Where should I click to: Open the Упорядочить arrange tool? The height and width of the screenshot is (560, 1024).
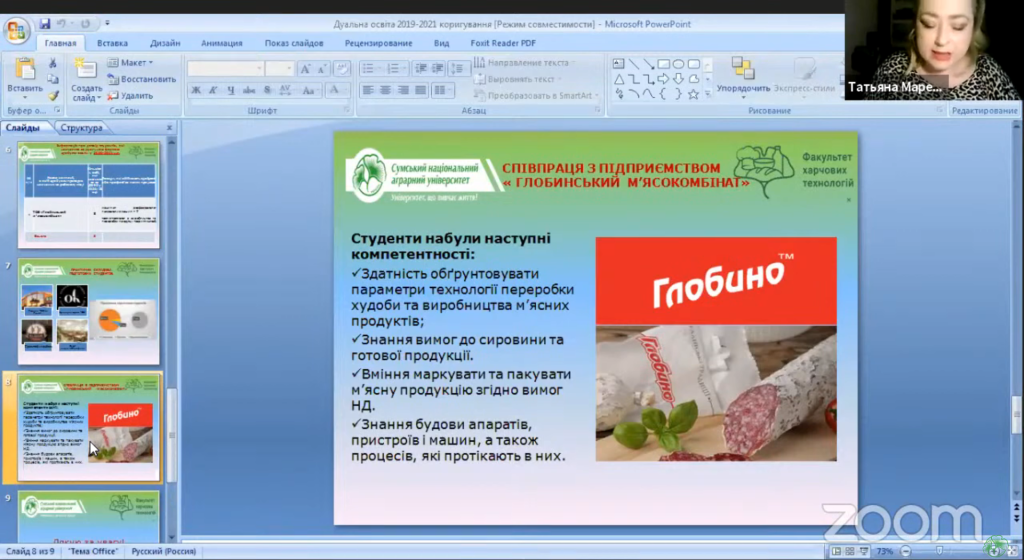(743, 75)
